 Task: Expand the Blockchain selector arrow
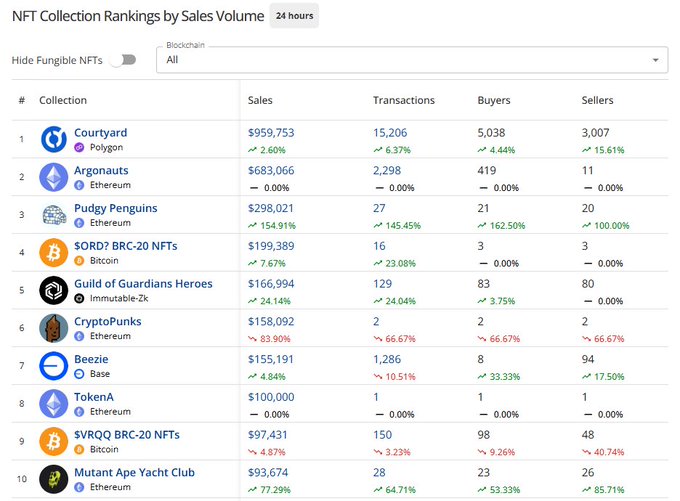(x=656, y=60)
